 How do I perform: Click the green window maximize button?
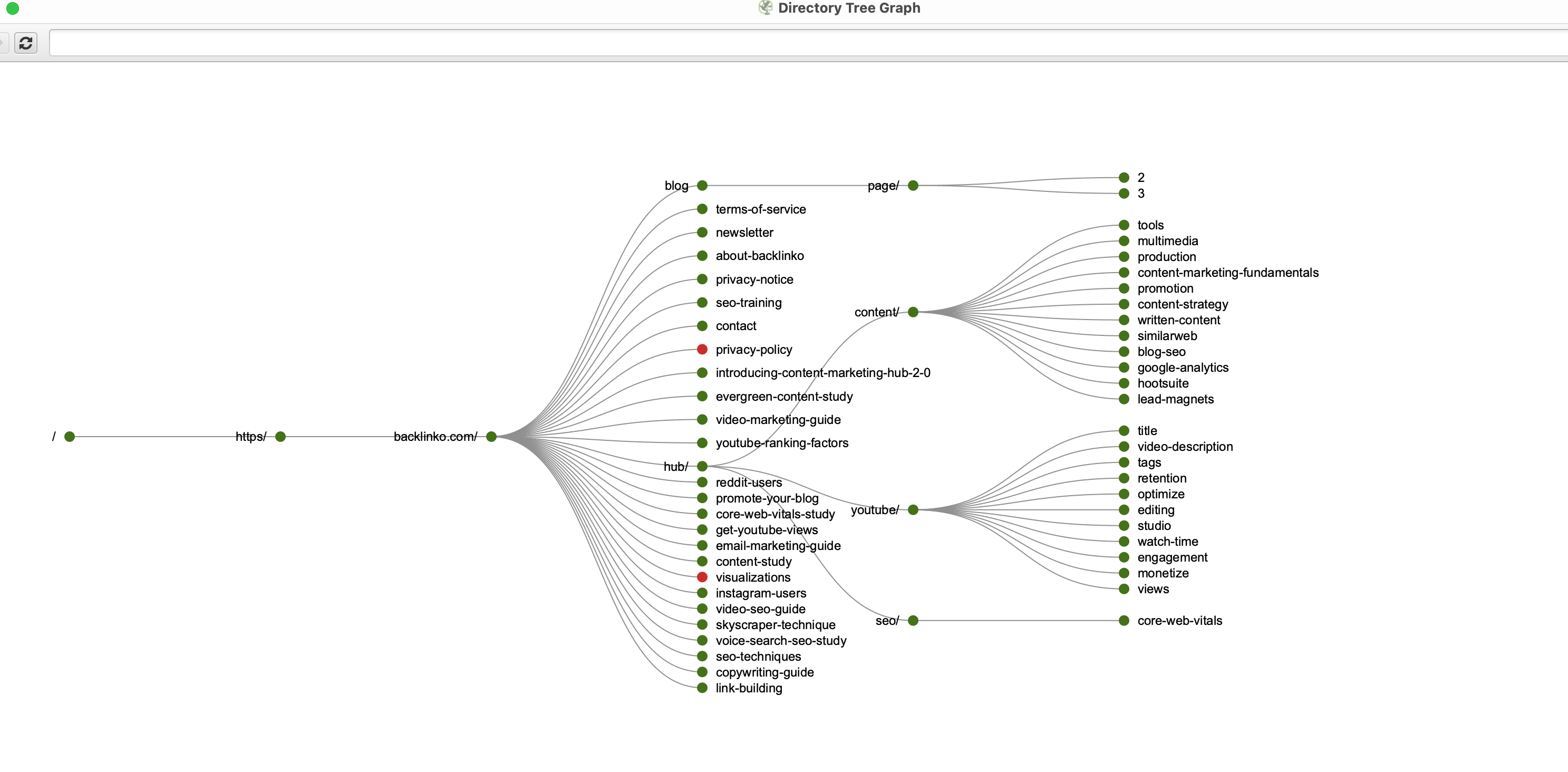[x=12, y=8]
